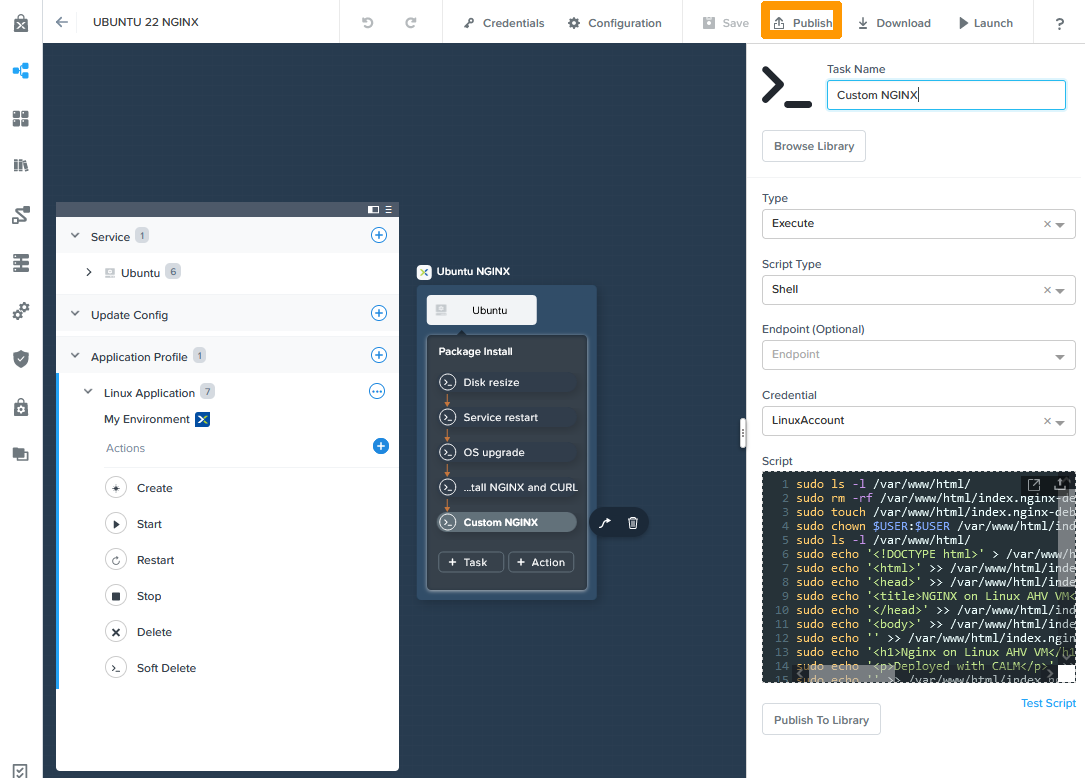Collapse the Application Profile section

(x=75, y=356)
